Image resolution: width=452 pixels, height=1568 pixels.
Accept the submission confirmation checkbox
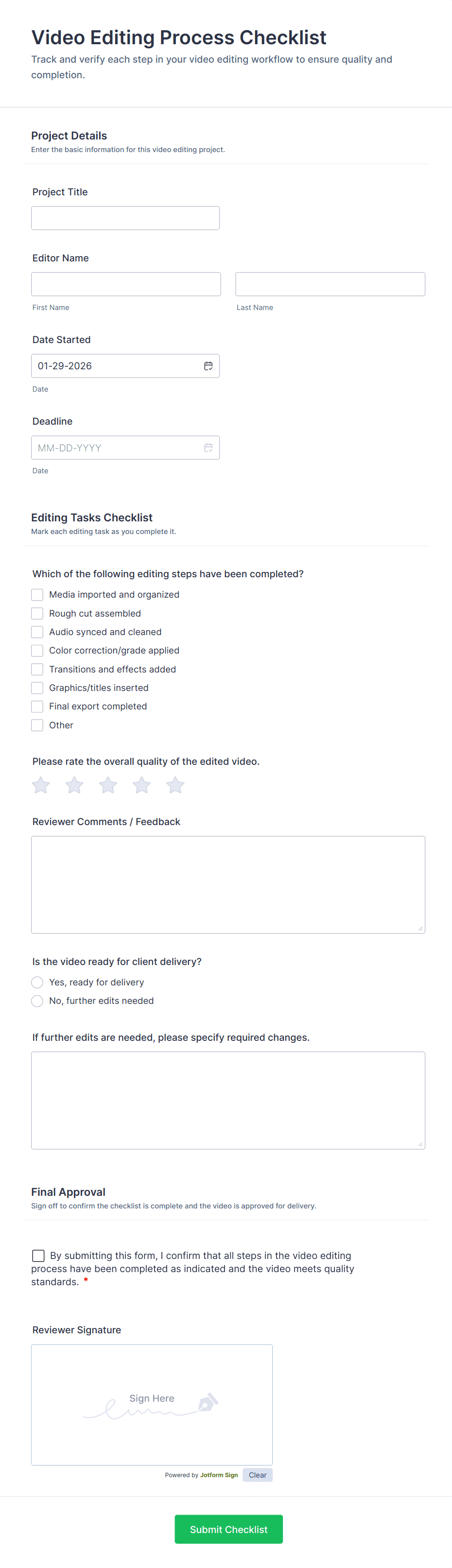38,1256
